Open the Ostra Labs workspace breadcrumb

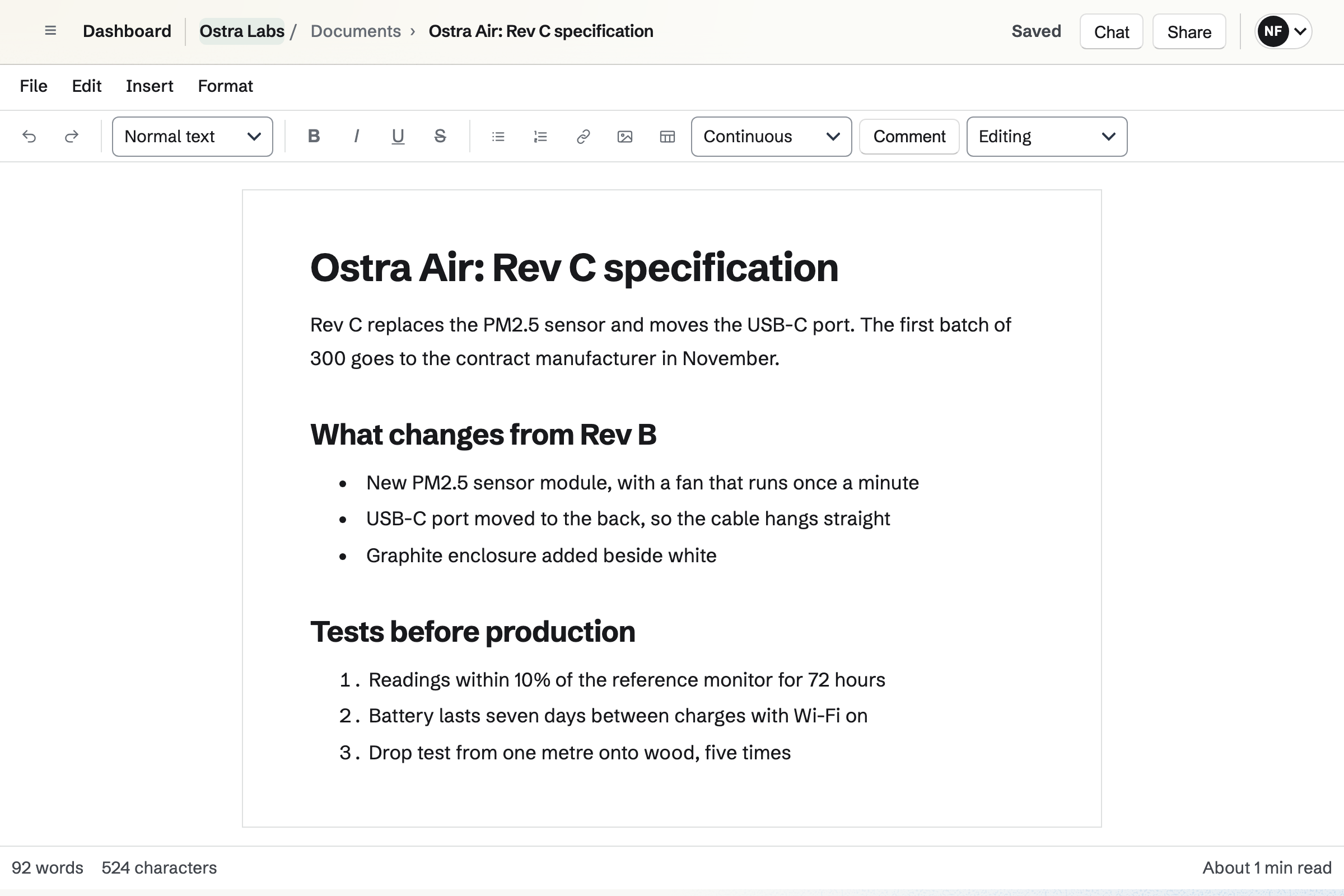tap(242, 31)
